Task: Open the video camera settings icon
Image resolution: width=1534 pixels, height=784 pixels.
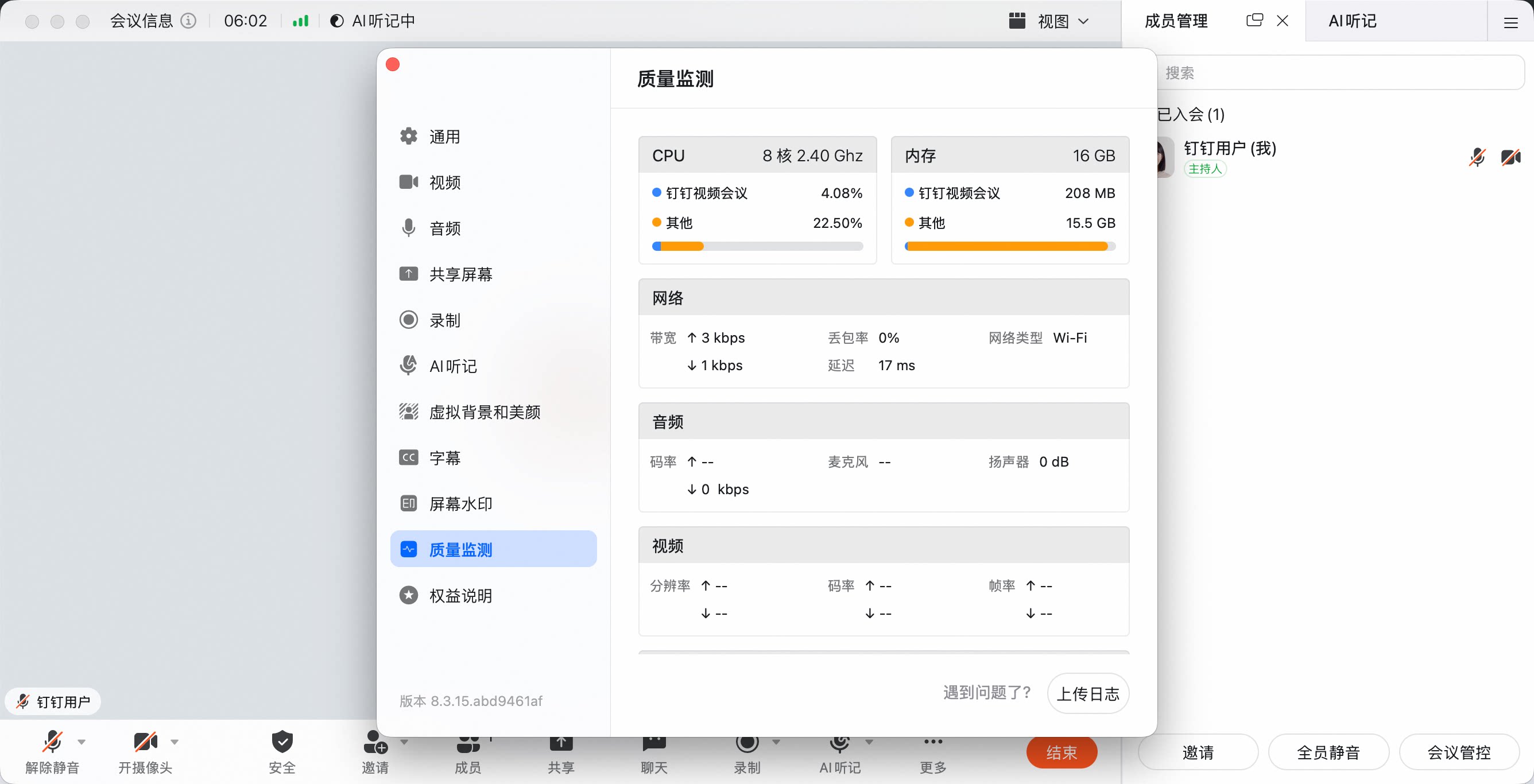Action: 409,182
